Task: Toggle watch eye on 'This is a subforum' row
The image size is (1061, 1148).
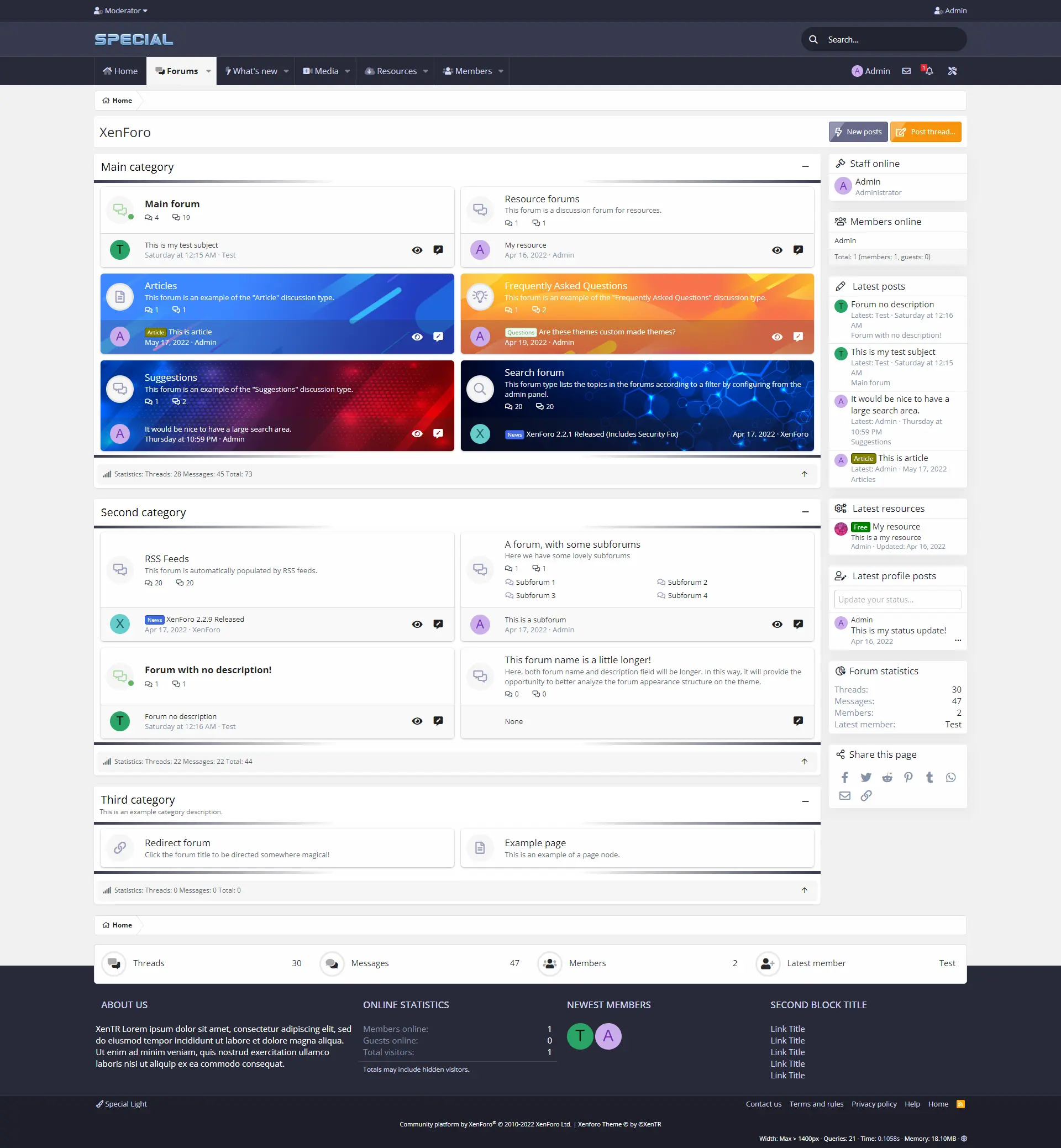Action: [x=778, y=625]
